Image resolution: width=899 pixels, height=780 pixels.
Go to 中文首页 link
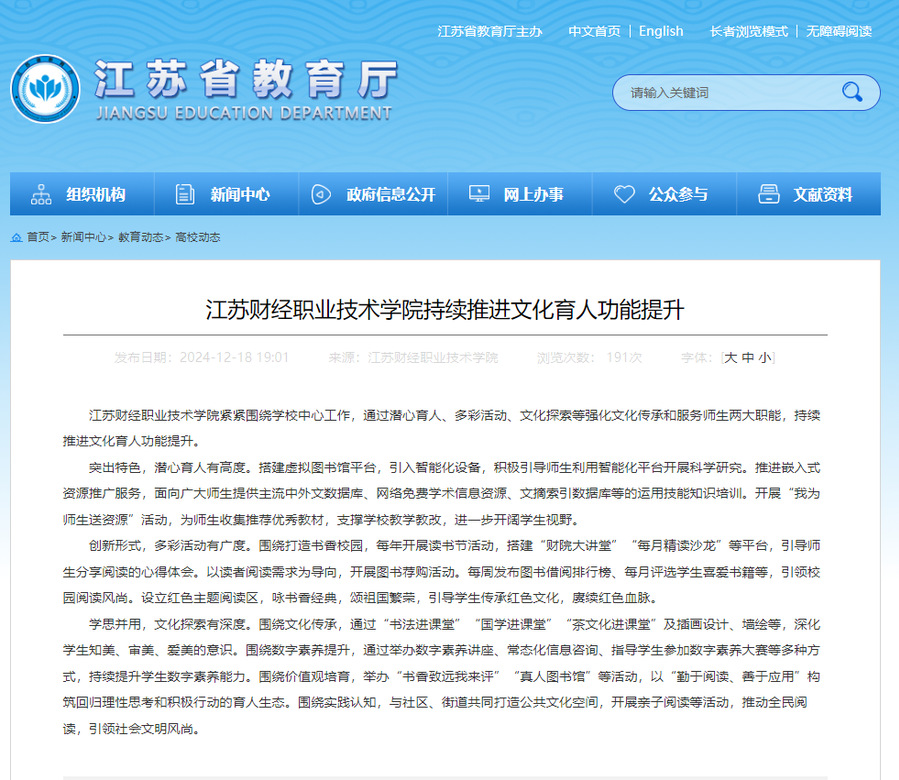[x=594, y=31]
